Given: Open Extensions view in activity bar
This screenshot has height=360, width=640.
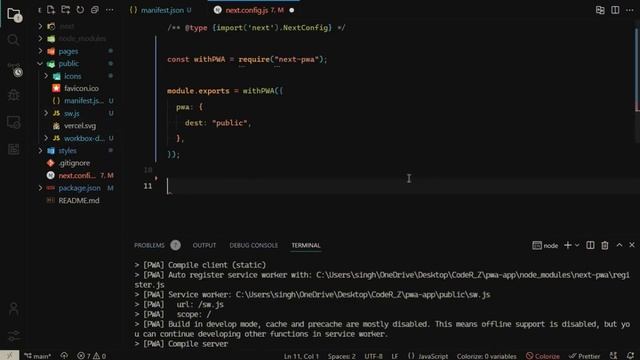Looking at the screenshot, I should (x=13, y=149).
